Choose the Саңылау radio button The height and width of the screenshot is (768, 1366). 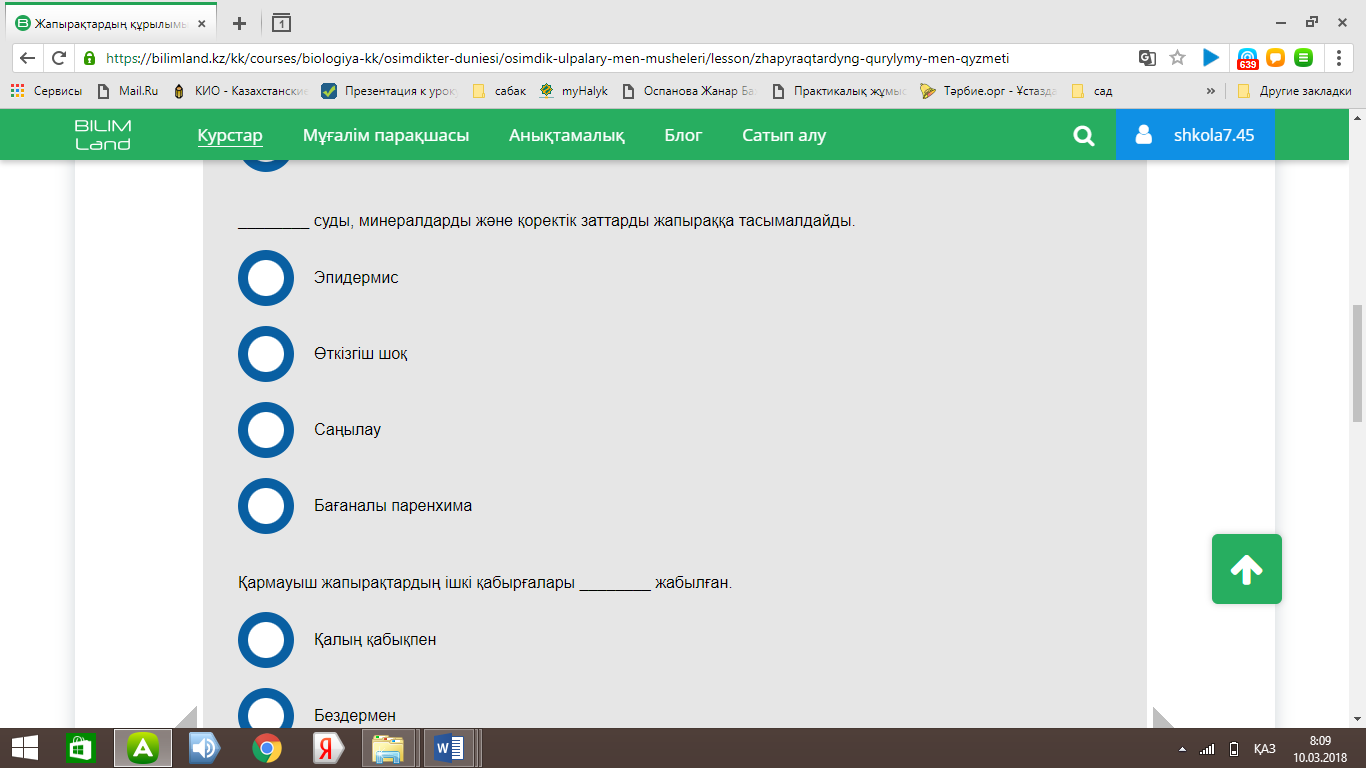tap(266, 430)
